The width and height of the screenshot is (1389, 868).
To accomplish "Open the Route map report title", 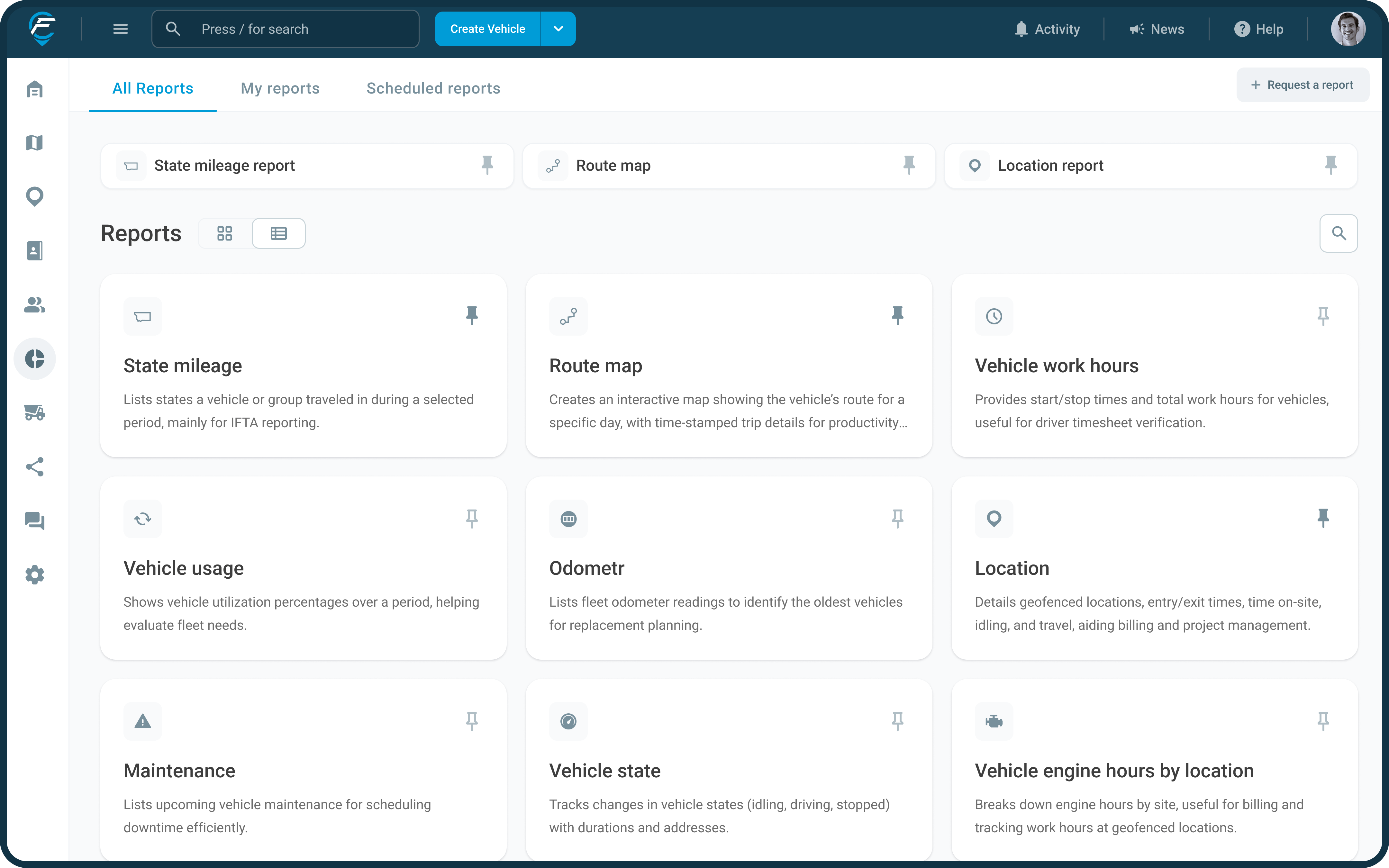I will 596,366.
